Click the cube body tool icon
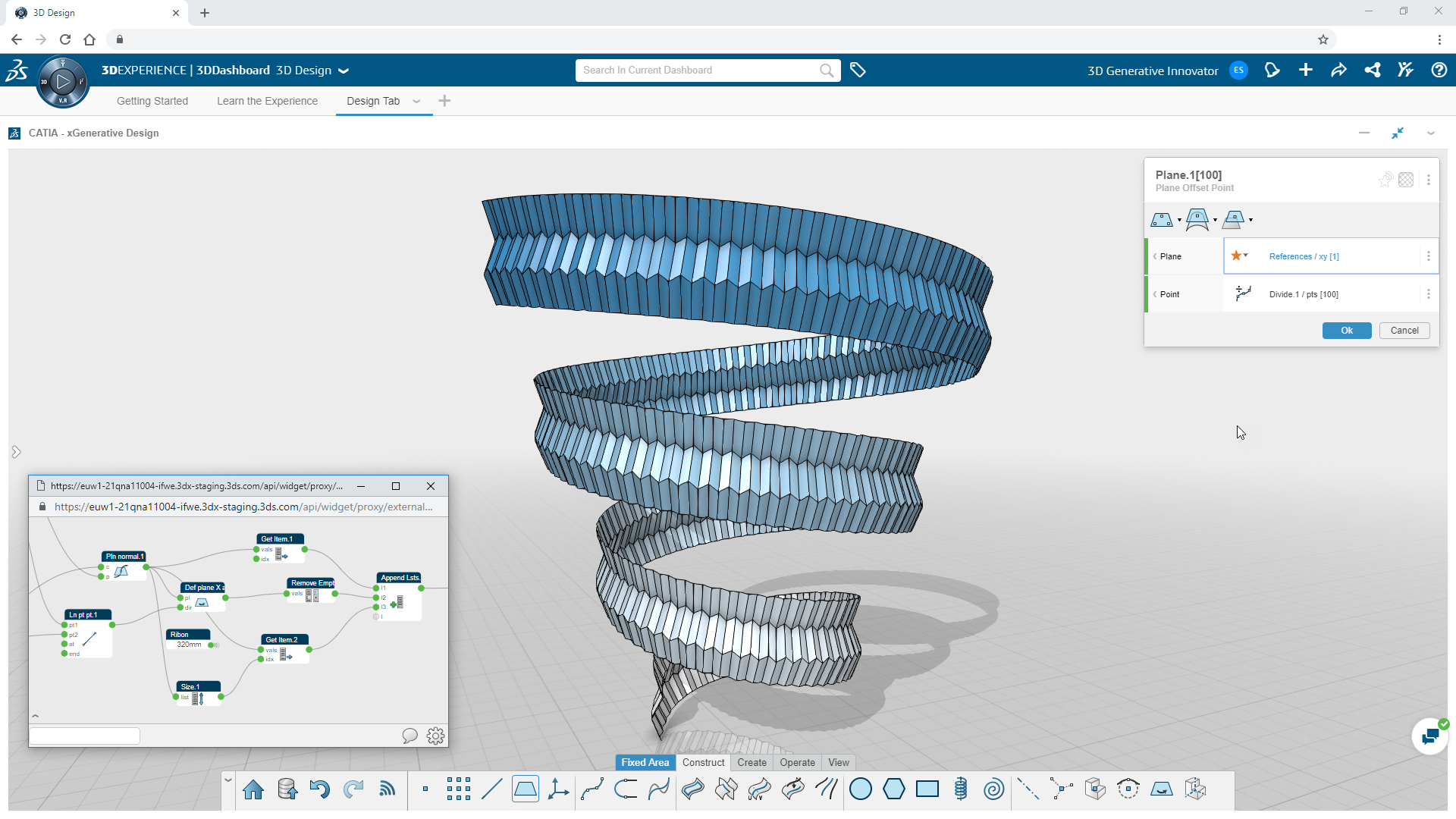 point(1094,789)
